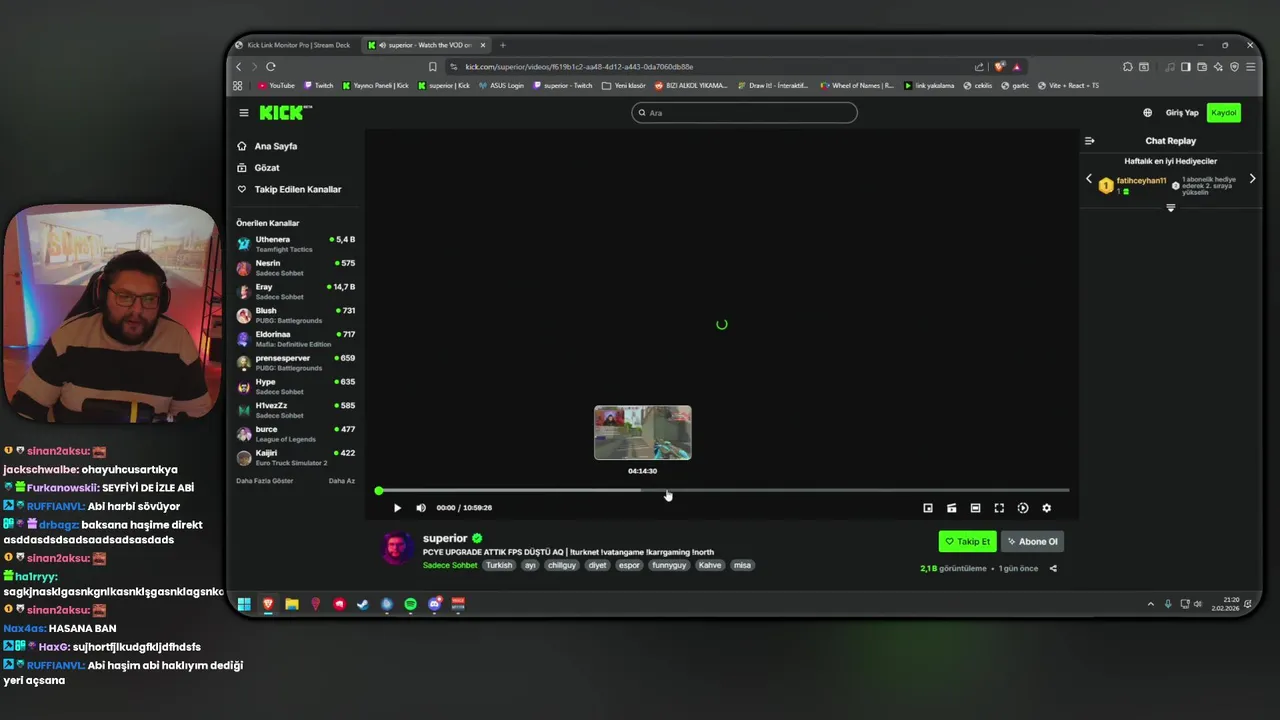Collapse the Chat Replay panel
This screenshot has width=1280, height=720.
[1090, 141]
